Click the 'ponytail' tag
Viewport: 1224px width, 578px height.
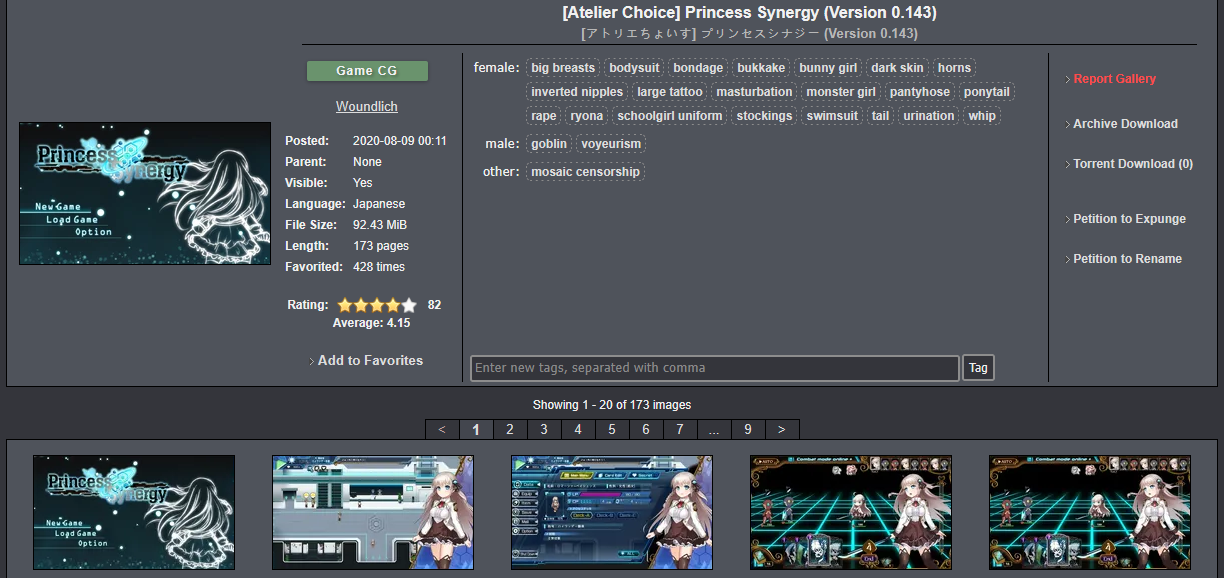(987, 92)
